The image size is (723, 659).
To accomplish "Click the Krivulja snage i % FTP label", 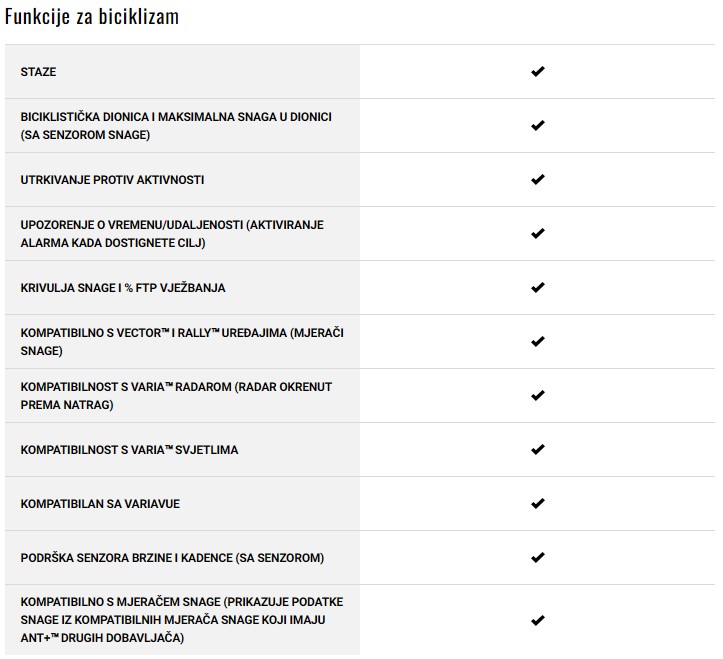I will tap(123, 288).
